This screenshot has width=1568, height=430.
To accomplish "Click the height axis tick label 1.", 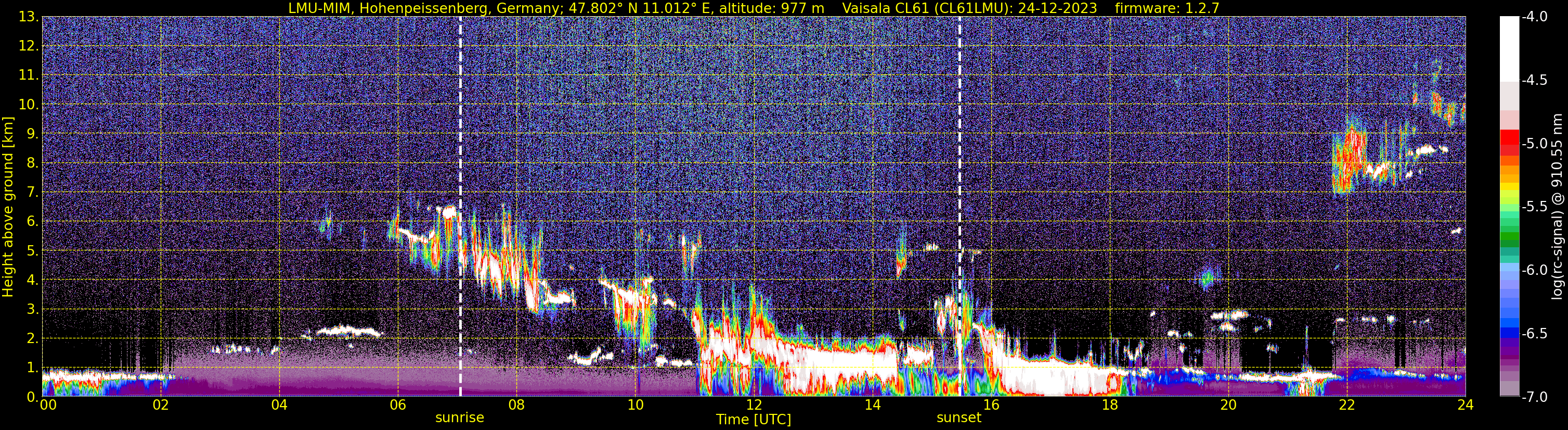I will pos(32,368).
